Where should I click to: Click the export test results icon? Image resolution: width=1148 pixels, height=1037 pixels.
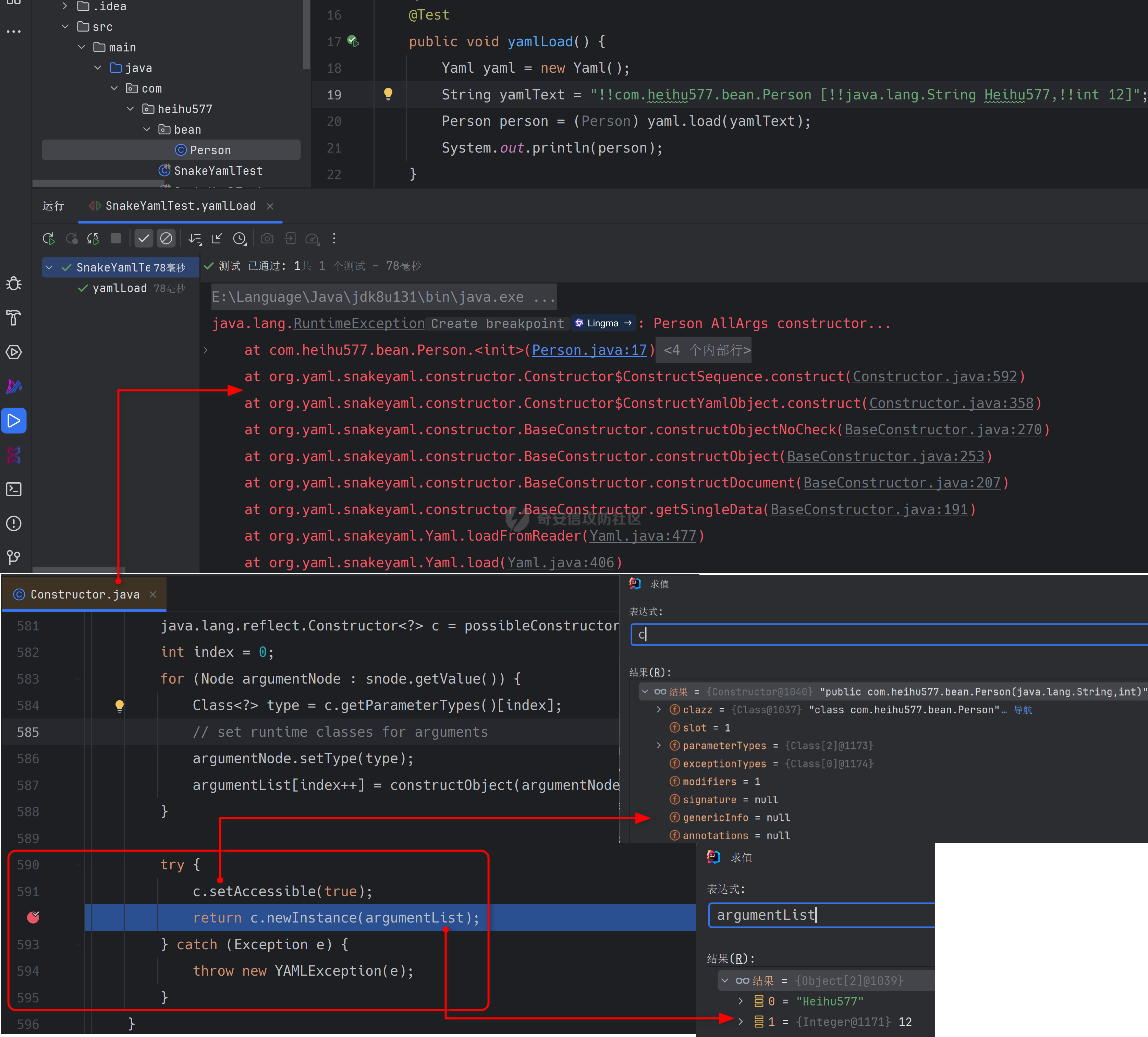click(x=290, y=239)
